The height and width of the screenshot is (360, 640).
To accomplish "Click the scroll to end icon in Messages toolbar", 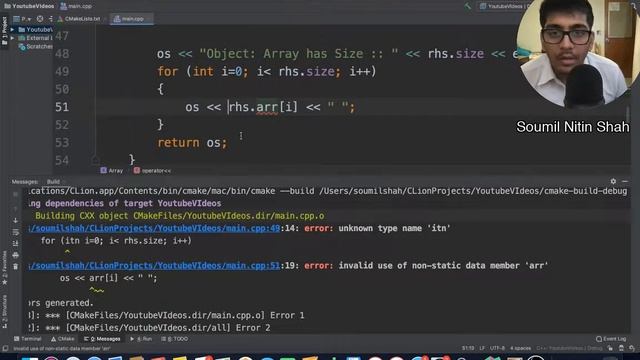I will pyautogui.click(x=16, y=243).
